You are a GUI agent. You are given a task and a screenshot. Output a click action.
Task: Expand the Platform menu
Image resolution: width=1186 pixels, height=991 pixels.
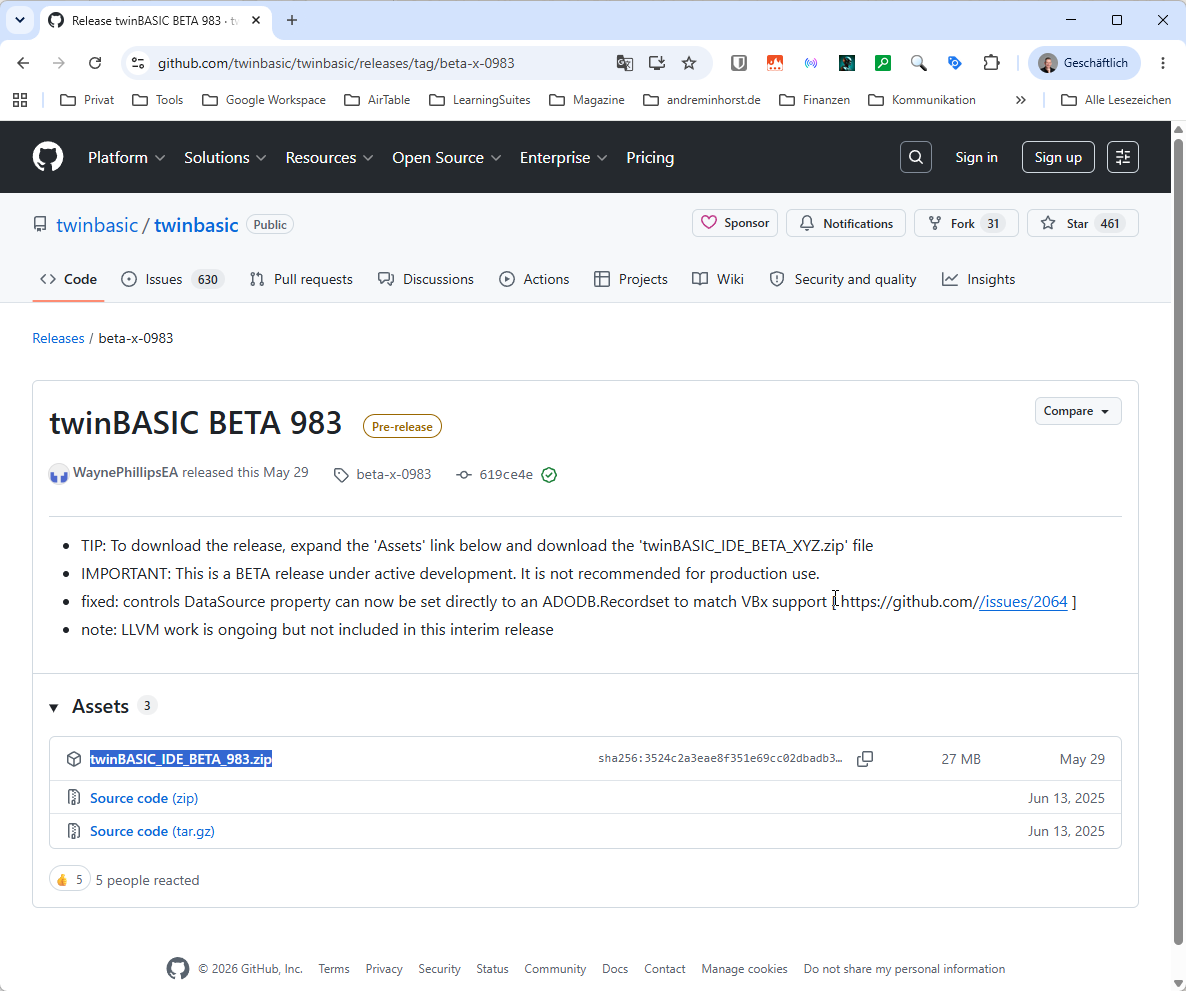pyautogui.click(x=126, y=157)
